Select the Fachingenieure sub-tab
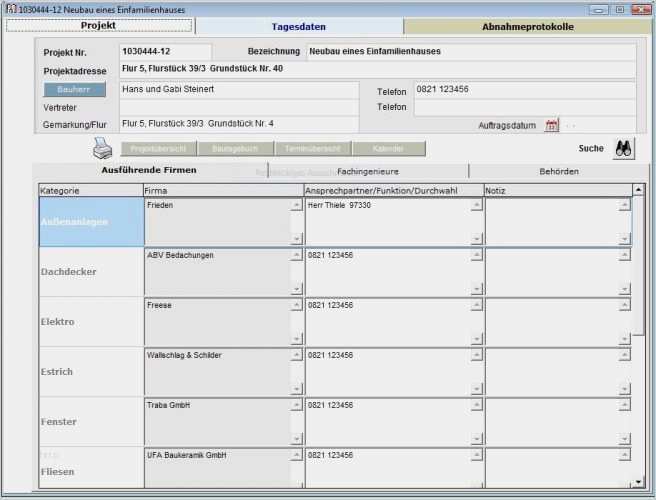The width and height of the screenshot is (656, 500). click(368, 172)
